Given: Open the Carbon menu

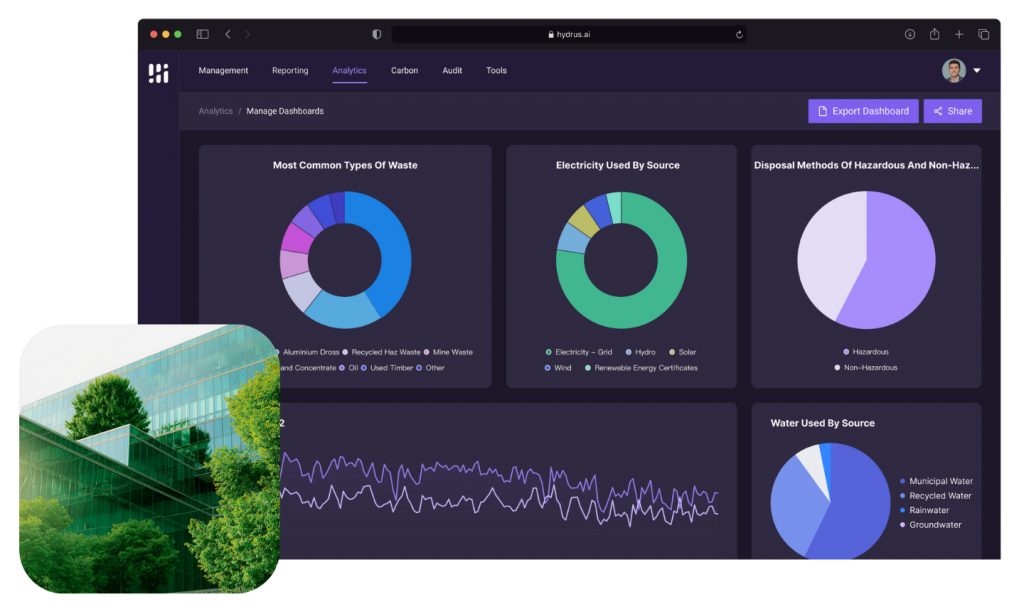Looking at the screenshot, I should (x=404, y=71).
